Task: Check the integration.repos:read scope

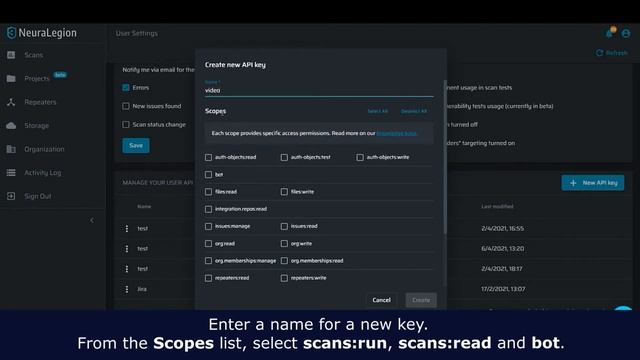Action: point(208,209)
